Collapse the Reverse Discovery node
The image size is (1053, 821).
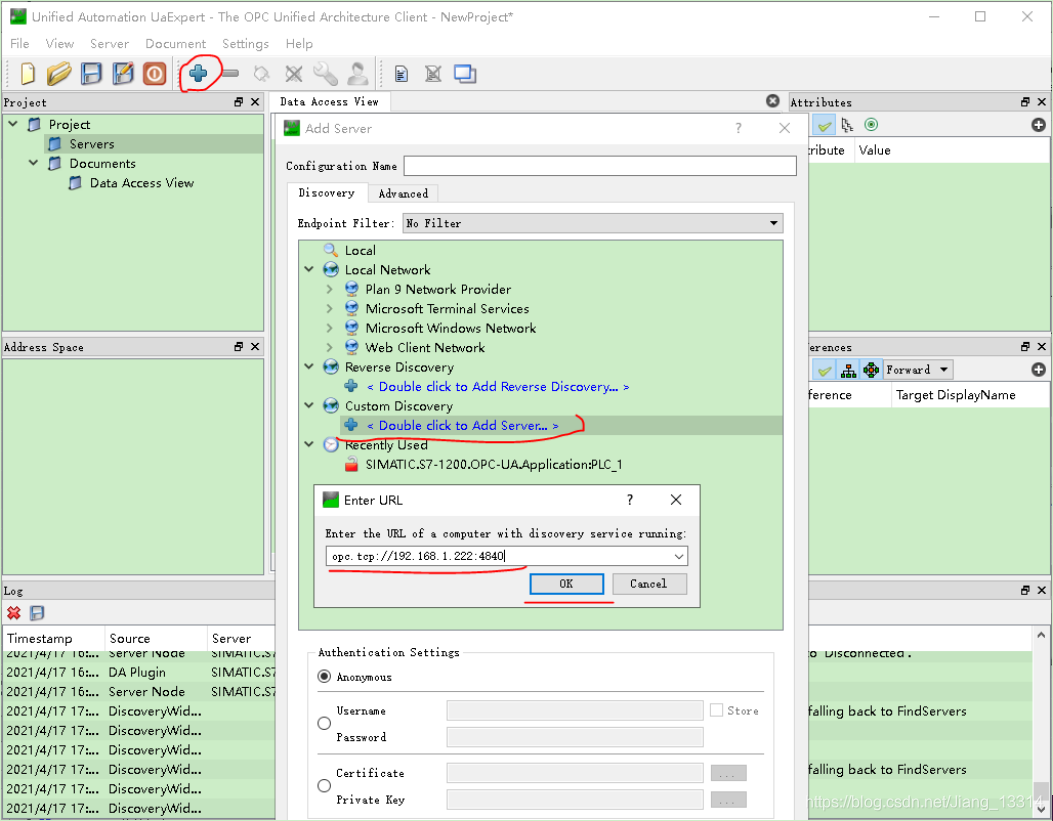(x=309, y=367)
